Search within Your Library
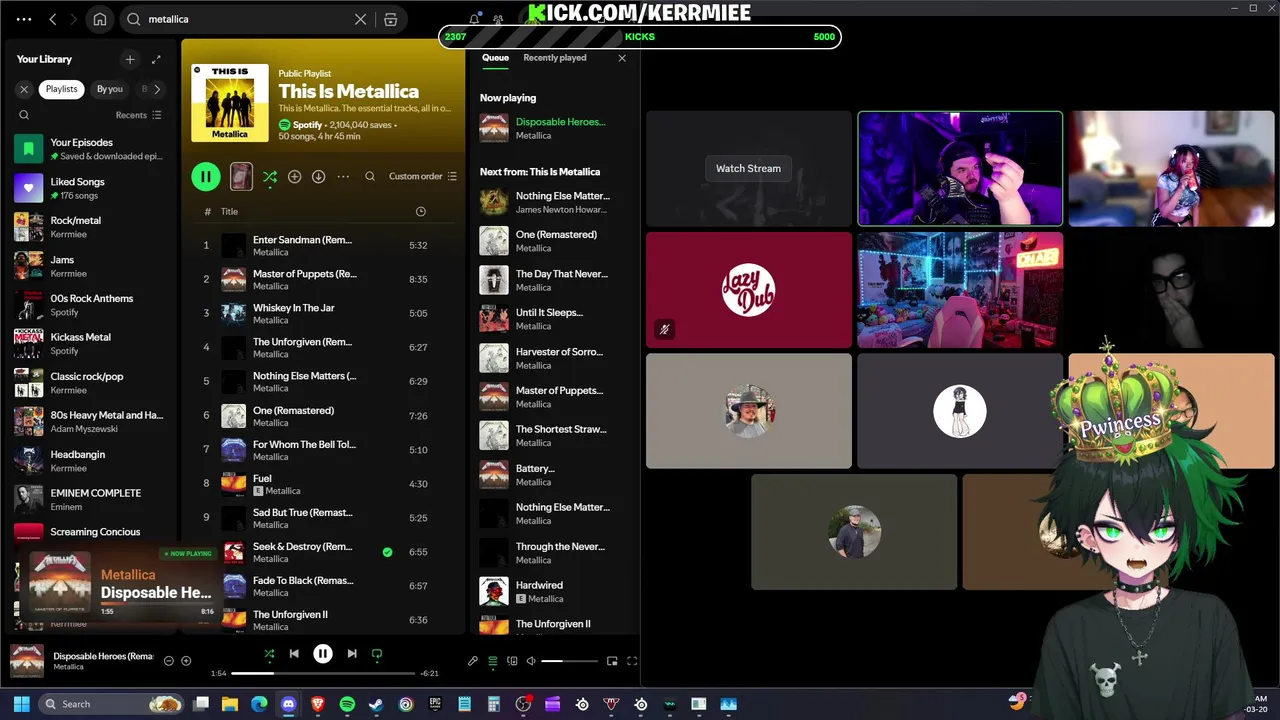This screenshot has height=720, width=1280. tap(24, 115)
